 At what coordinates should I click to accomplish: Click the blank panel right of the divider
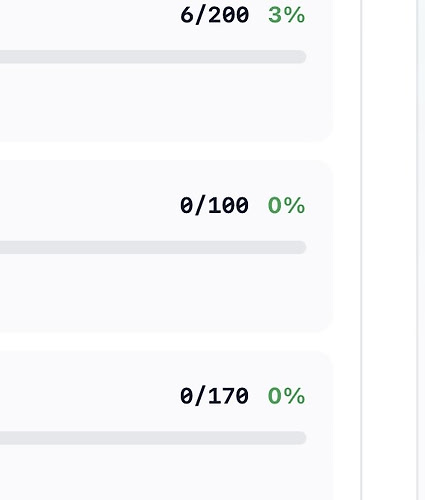pyautogui.click(x=389, y=250)
